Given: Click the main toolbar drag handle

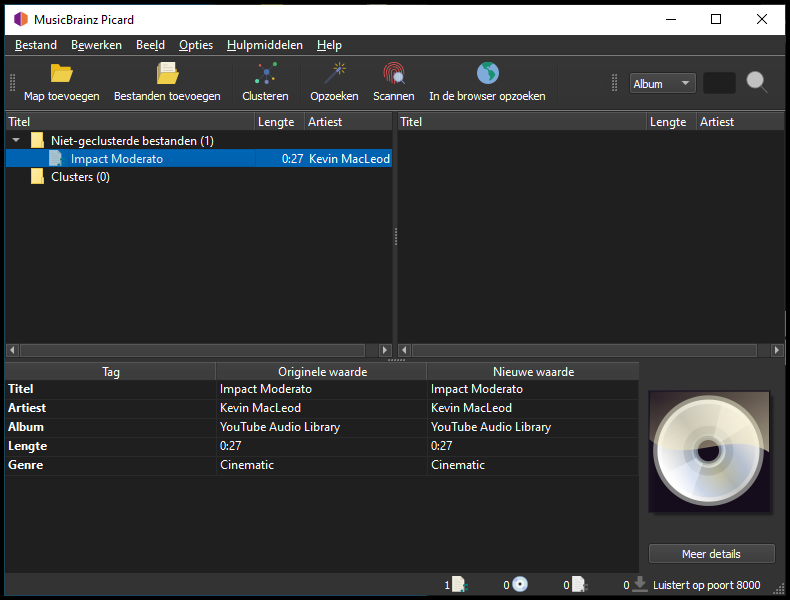Looking at the screenshot, I should pyautogui.click(x=13, y=83).
